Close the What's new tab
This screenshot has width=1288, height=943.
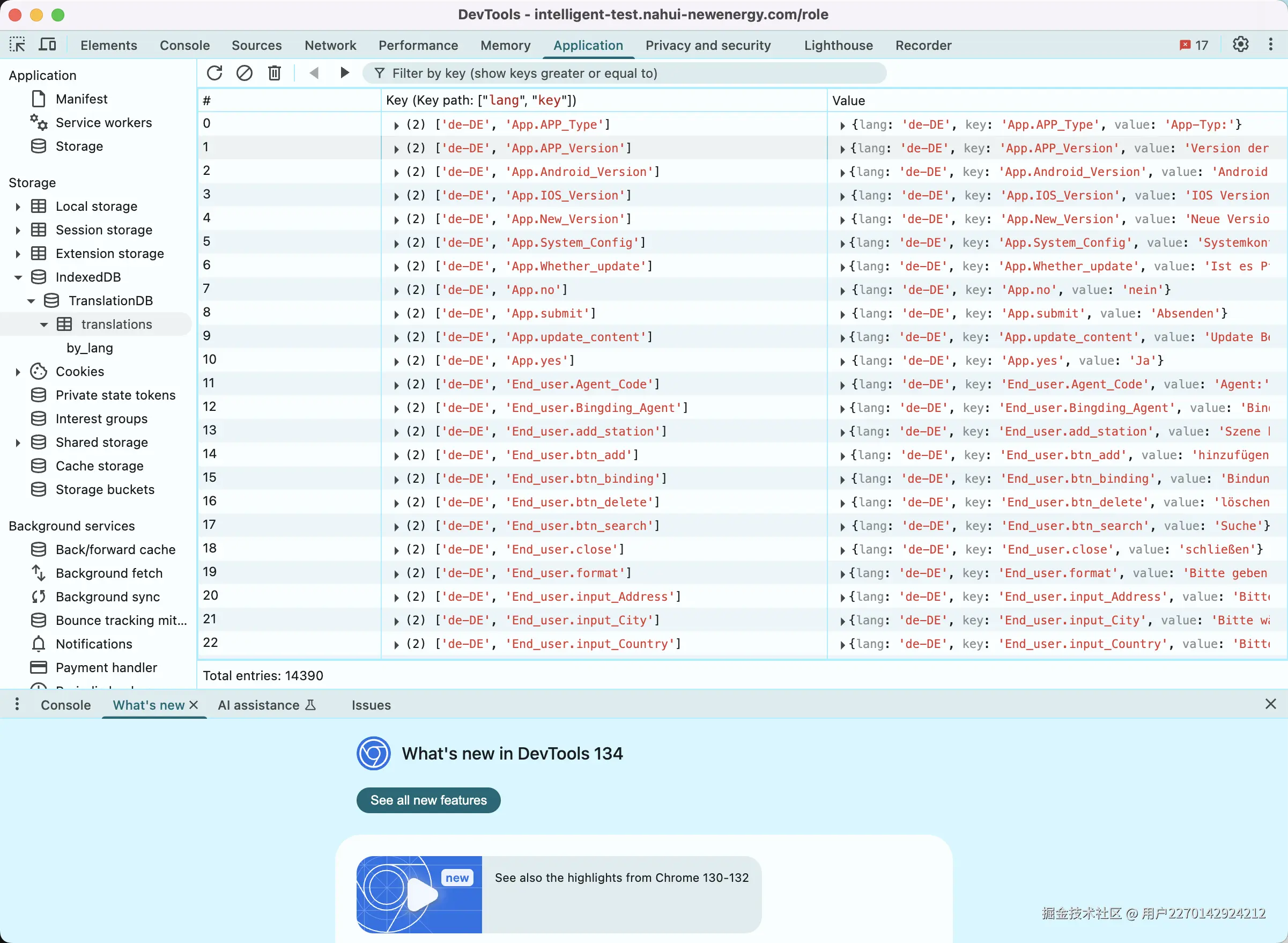click(194, 705)
